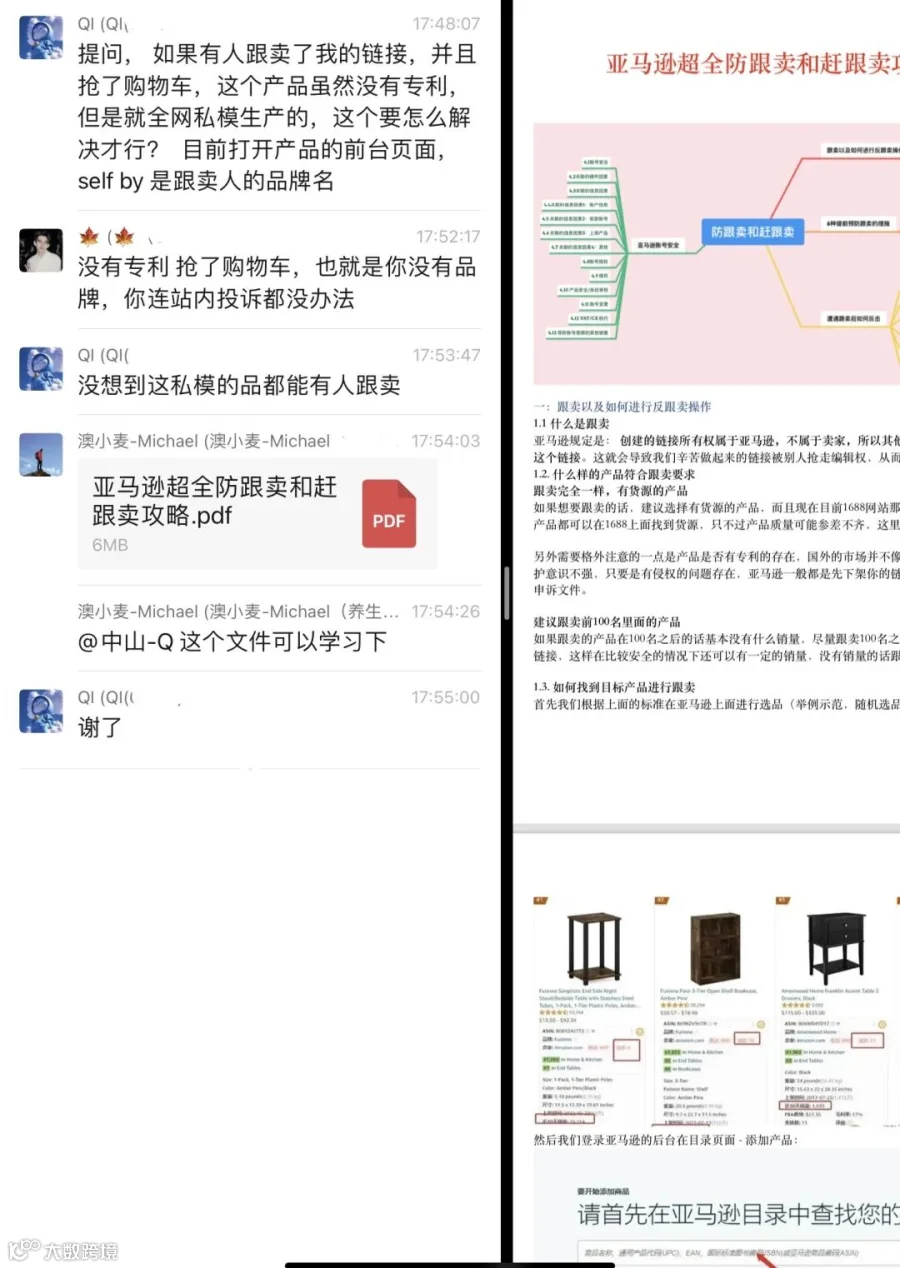Screen dimensions: 900x1268
Task: Click the product search field with UPC/EAN/ISBN placeholder
Action: point(738,1252)
